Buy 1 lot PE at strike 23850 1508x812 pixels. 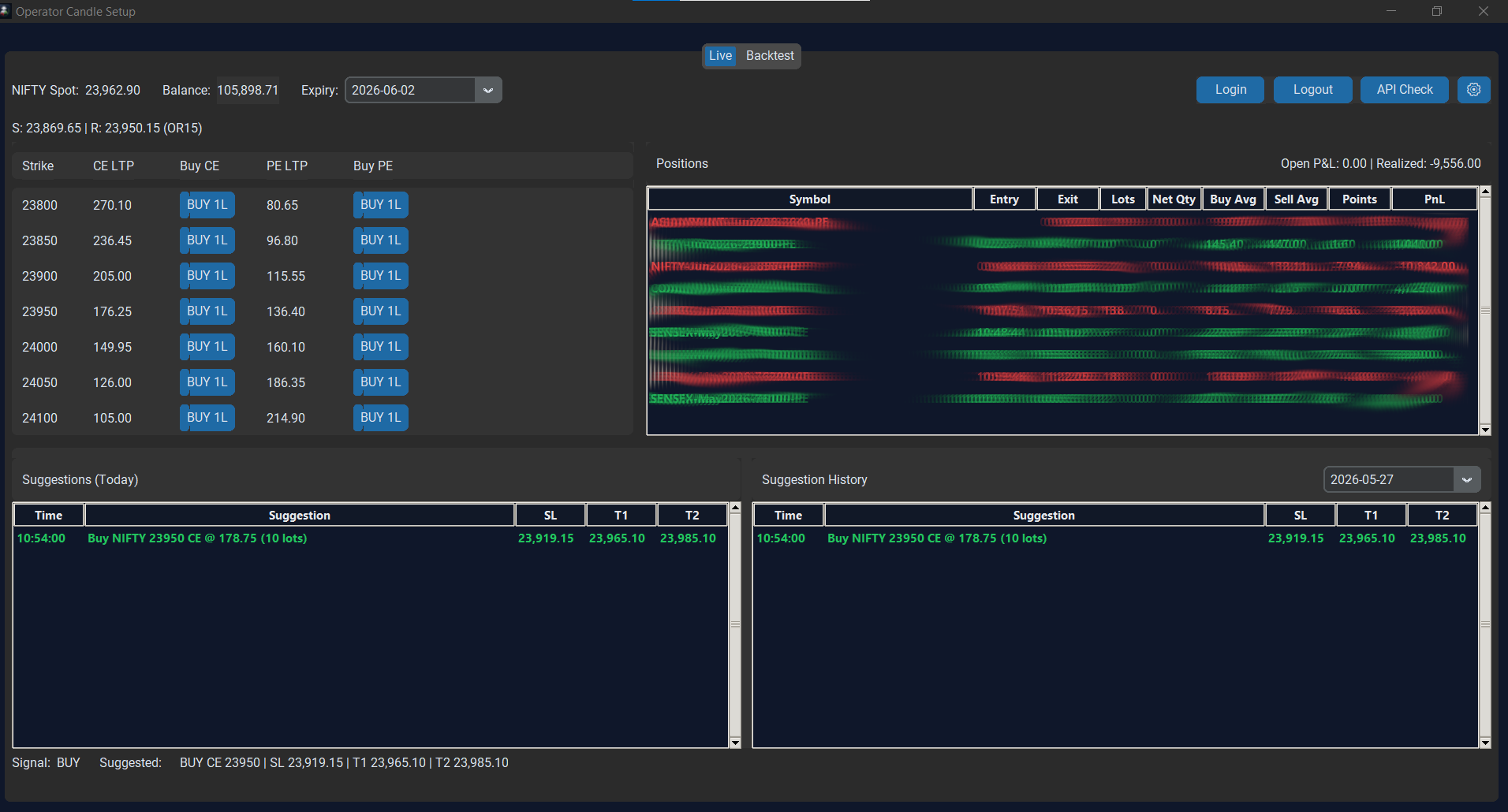coord(381,240)
